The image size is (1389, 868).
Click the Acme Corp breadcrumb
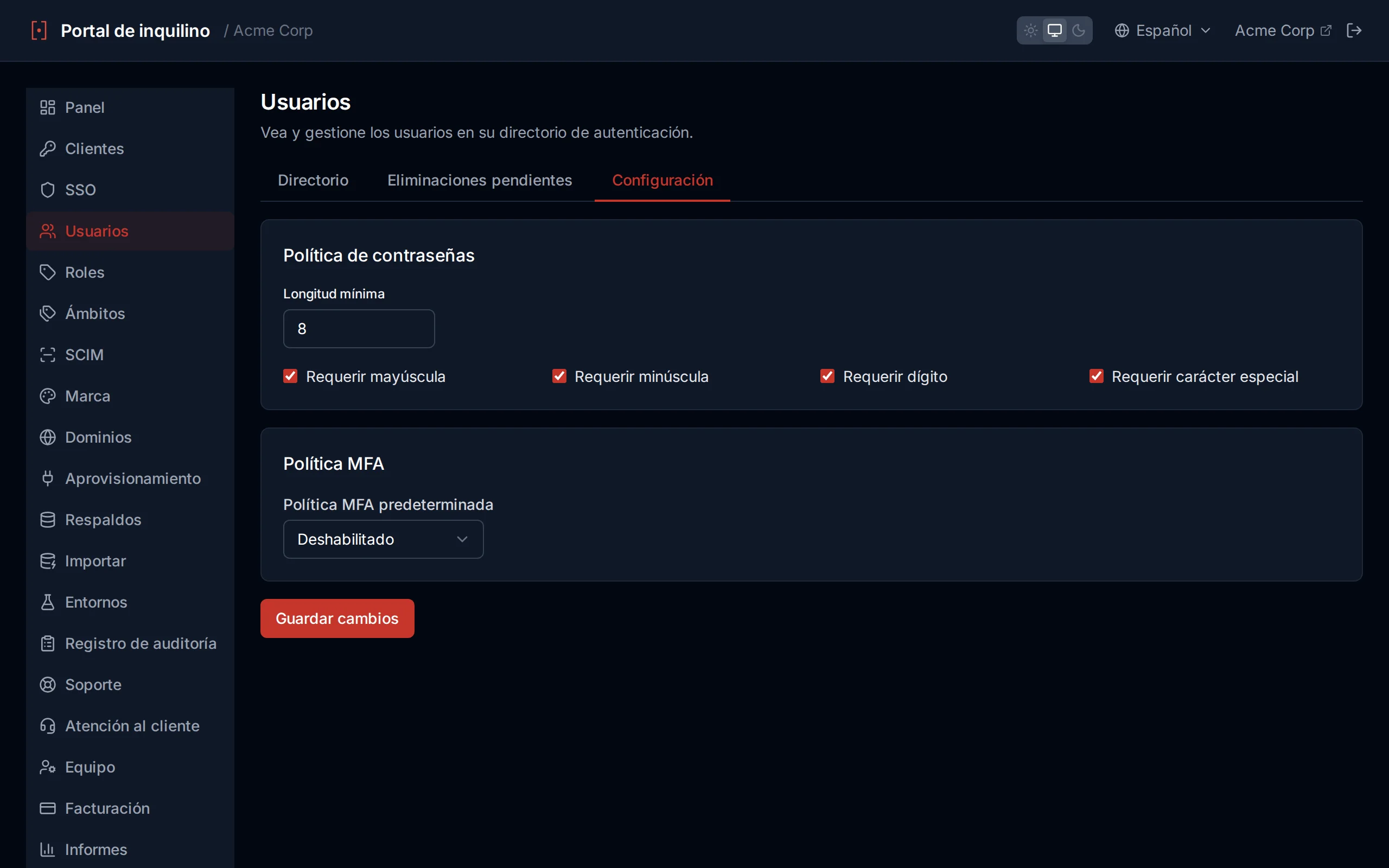pyautogui.click(x=273, y=30)
